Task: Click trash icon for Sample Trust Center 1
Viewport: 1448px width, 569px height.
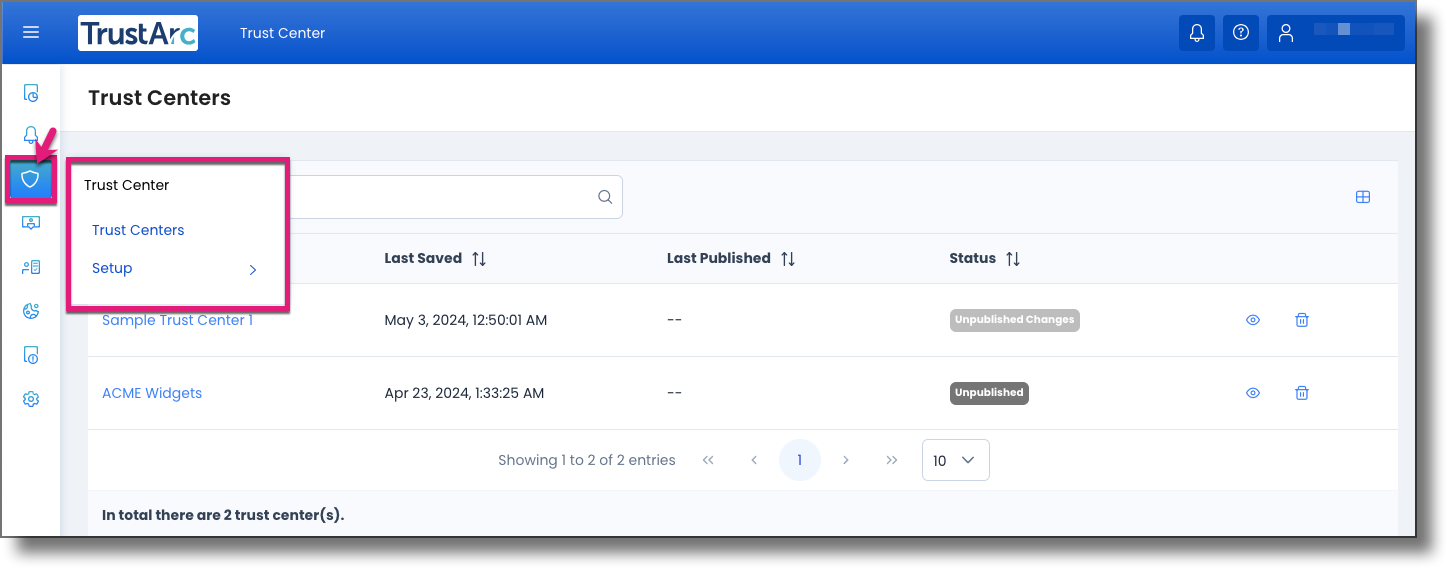Action: (x=1301, y=320)
